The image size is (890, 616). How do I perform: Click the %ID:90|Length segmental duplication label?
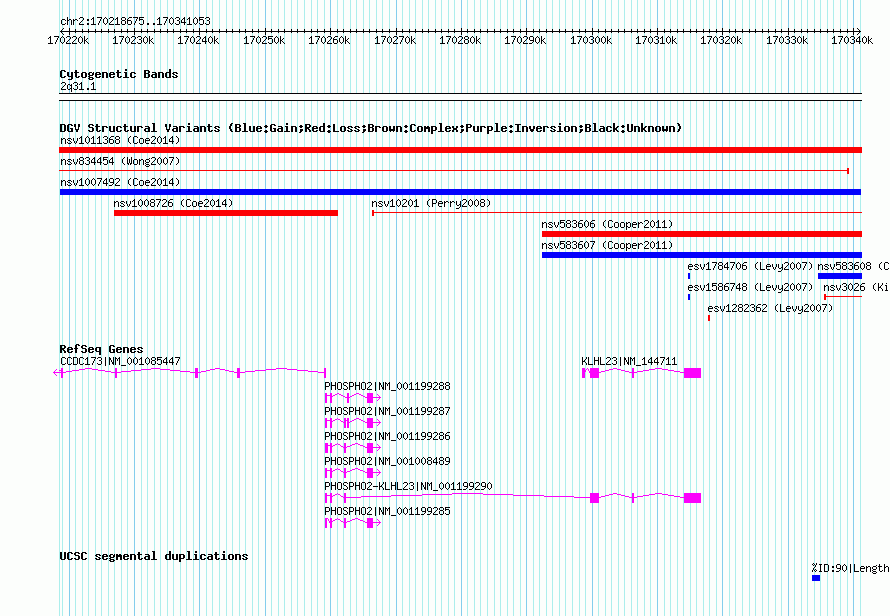(x=850, y=568)
